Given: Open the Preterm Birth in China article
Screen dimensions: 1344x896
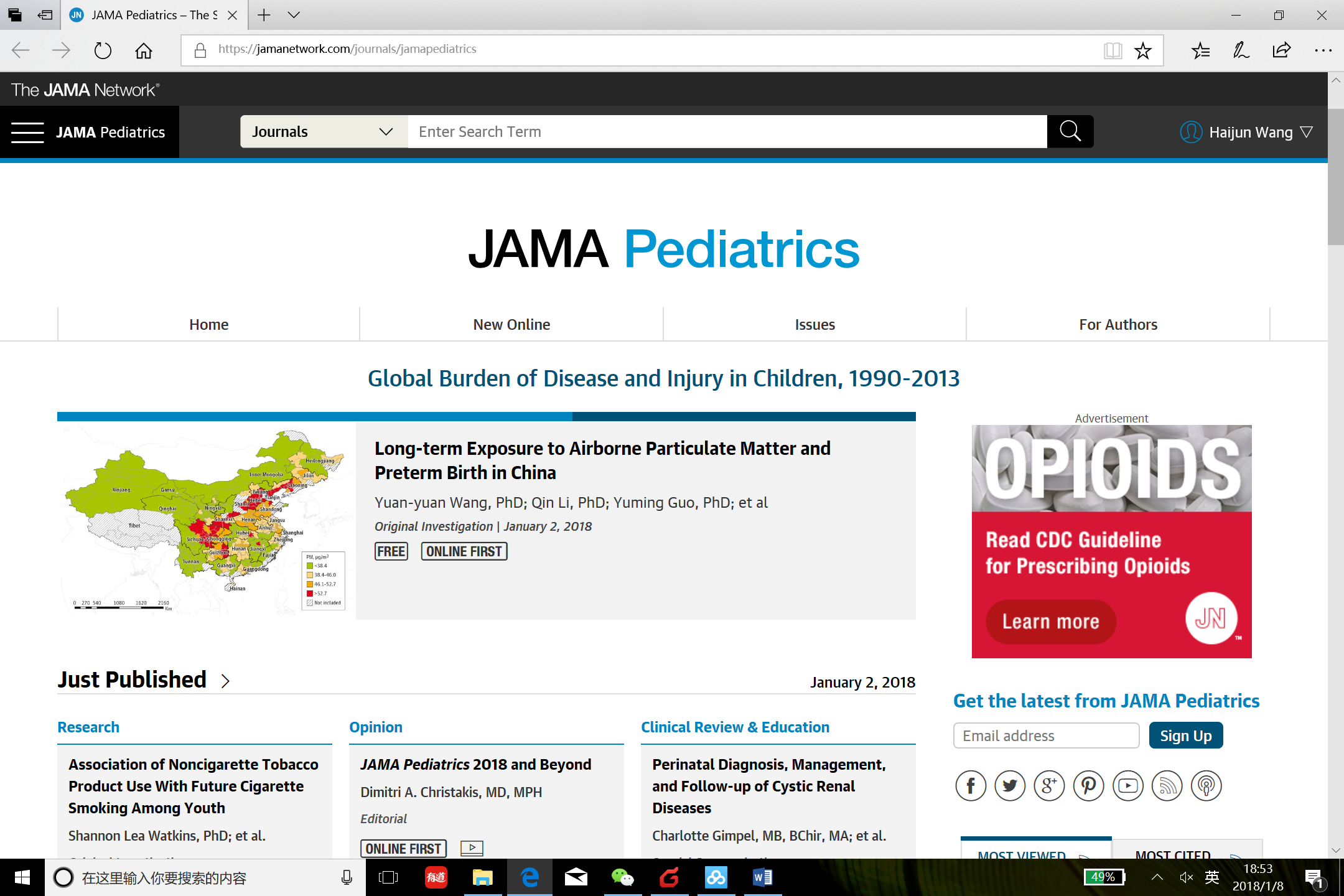Looking at the screenshot, I should click(602, 460).
